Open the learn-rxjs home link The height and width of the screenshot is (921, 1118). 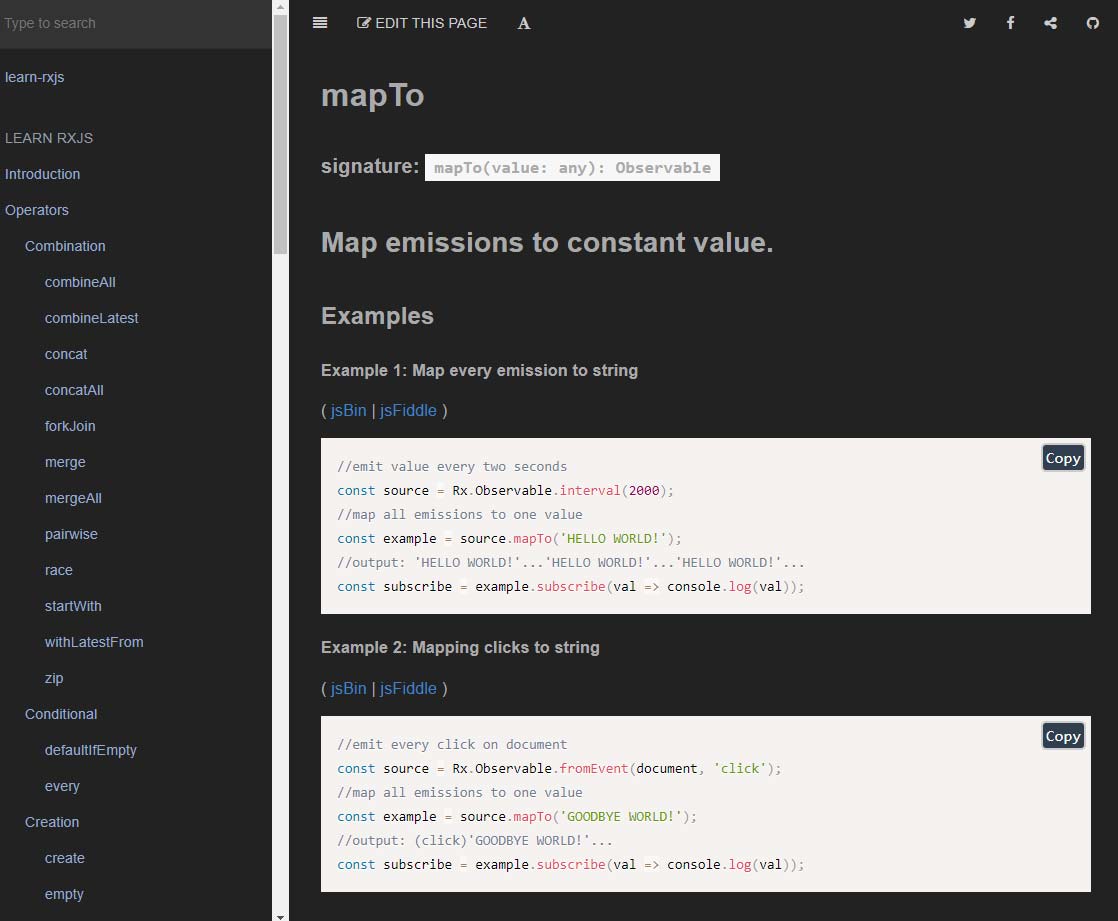pyautogui.click(x=34, y=77)
